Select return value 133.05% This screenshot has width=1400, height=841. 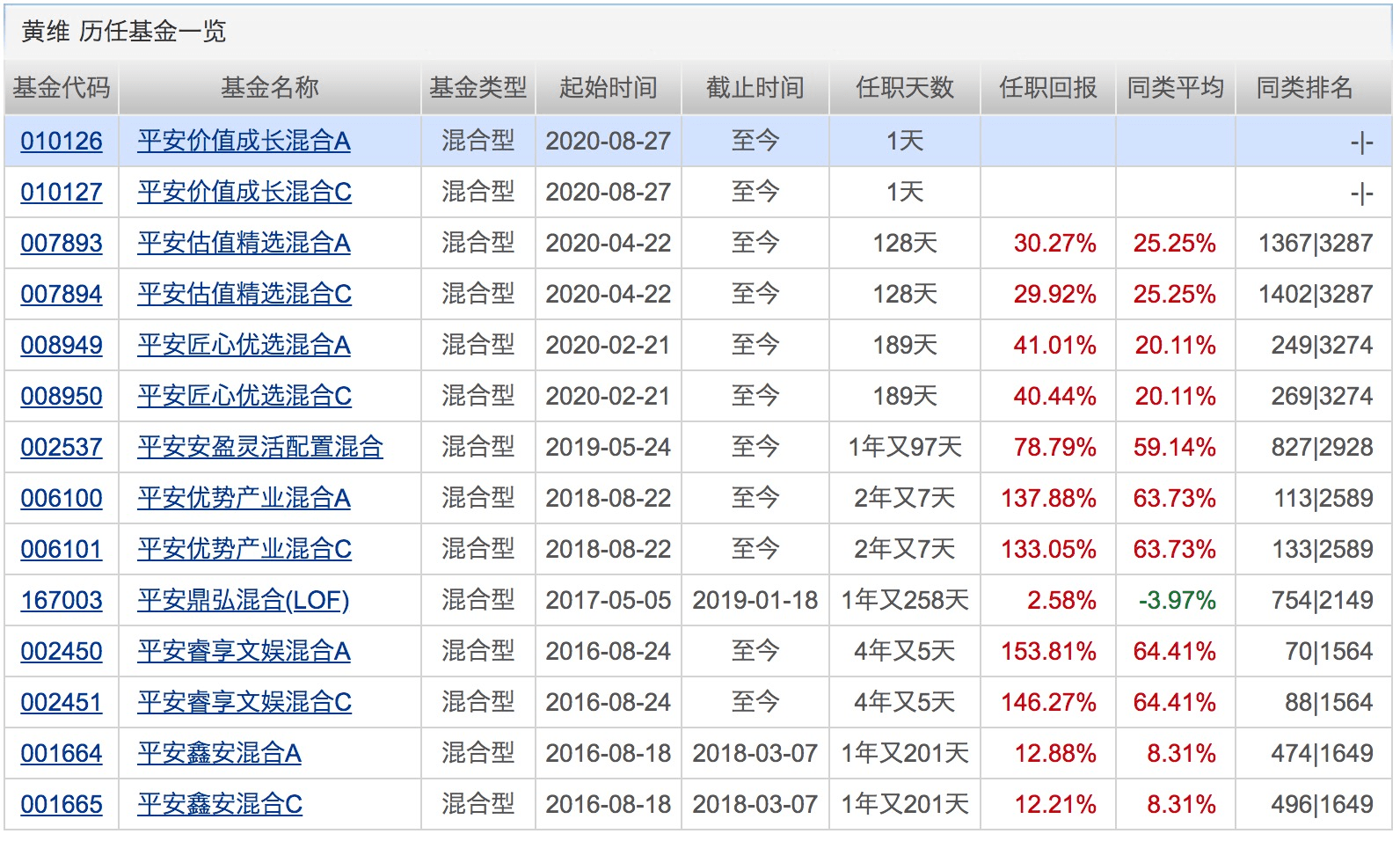pyautogui.click(x=1048, y=549)
